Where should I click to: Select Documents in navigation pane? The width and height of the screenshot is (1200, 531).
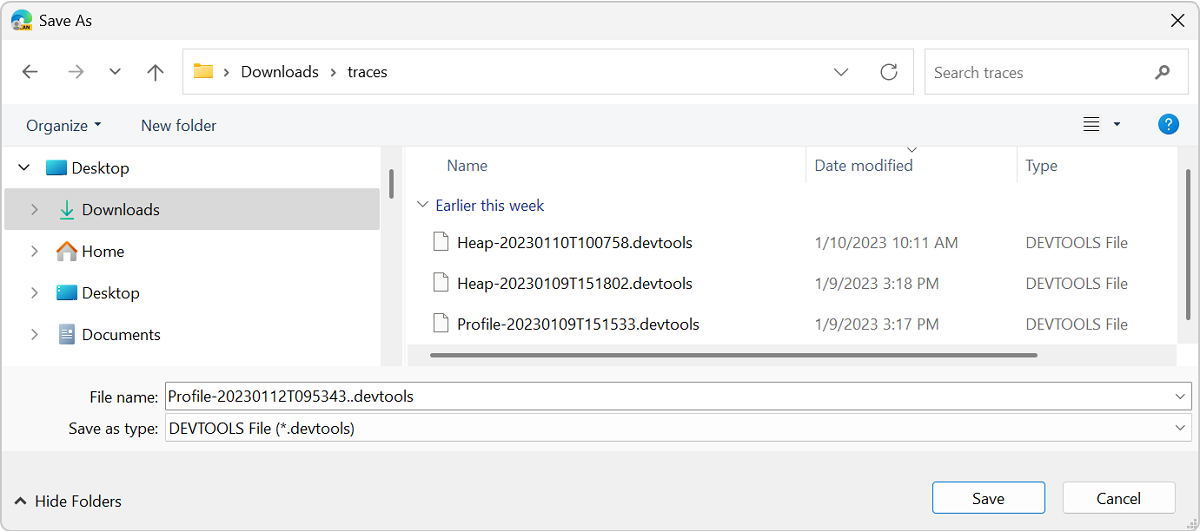tap(121, 335)
